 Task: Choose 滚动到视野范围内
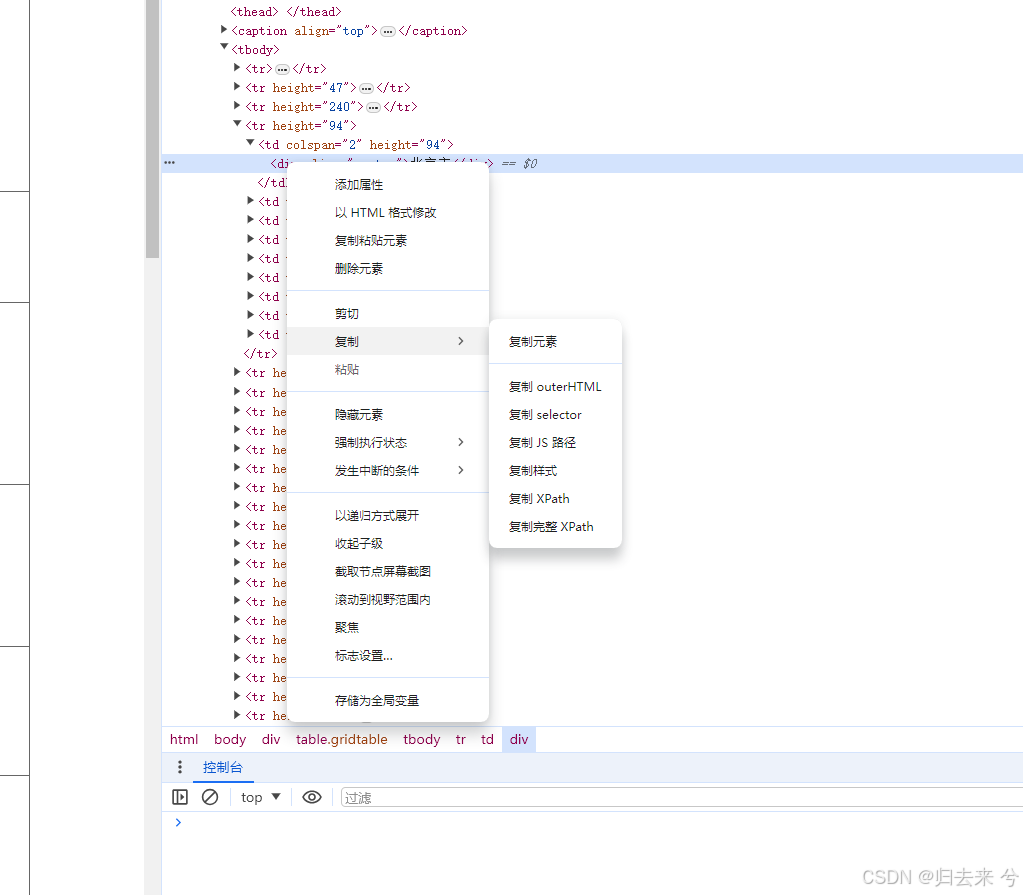click(x=388, y=599)
